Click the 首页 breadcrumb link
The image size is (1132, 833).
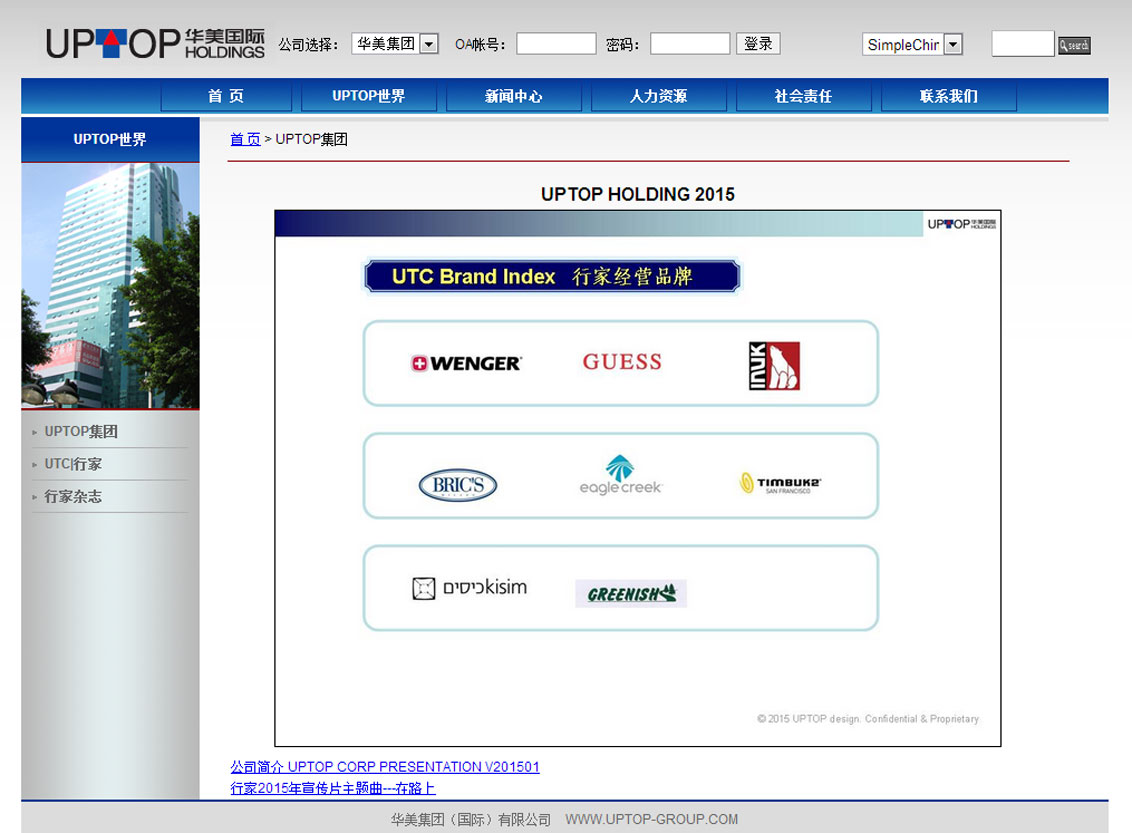pos(245,139)
